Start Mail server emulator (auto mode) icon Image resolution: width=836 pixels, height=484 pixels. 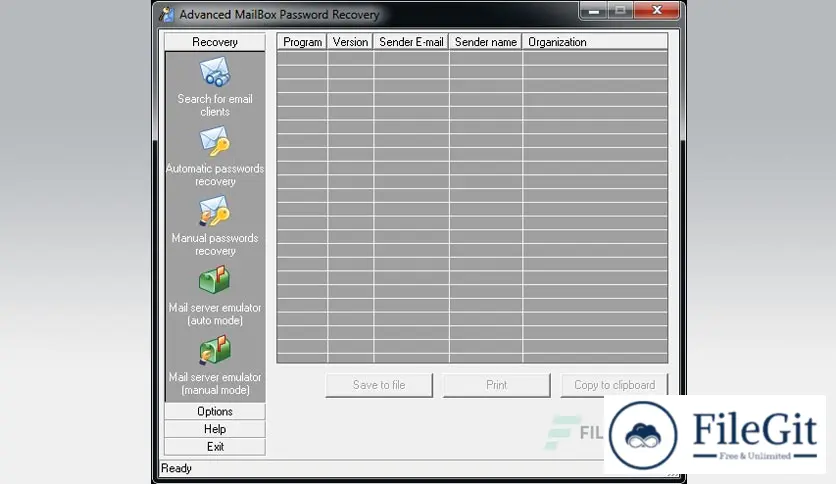pos(215,280)
